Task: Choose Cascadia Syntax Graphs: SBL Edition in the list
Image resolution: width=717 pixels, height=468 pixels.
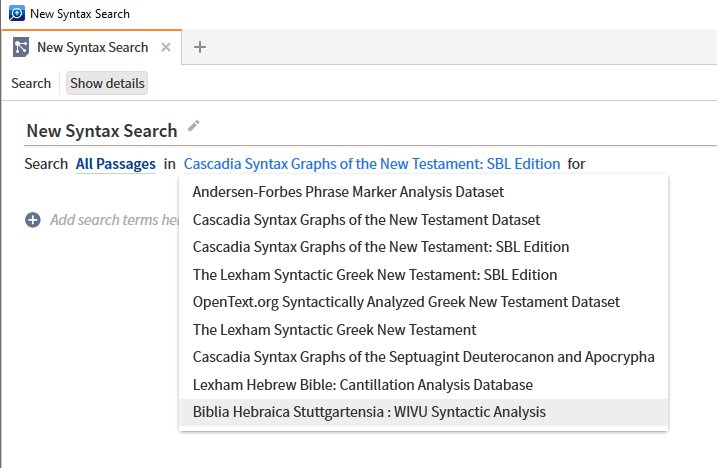Action: click(423, 247)
